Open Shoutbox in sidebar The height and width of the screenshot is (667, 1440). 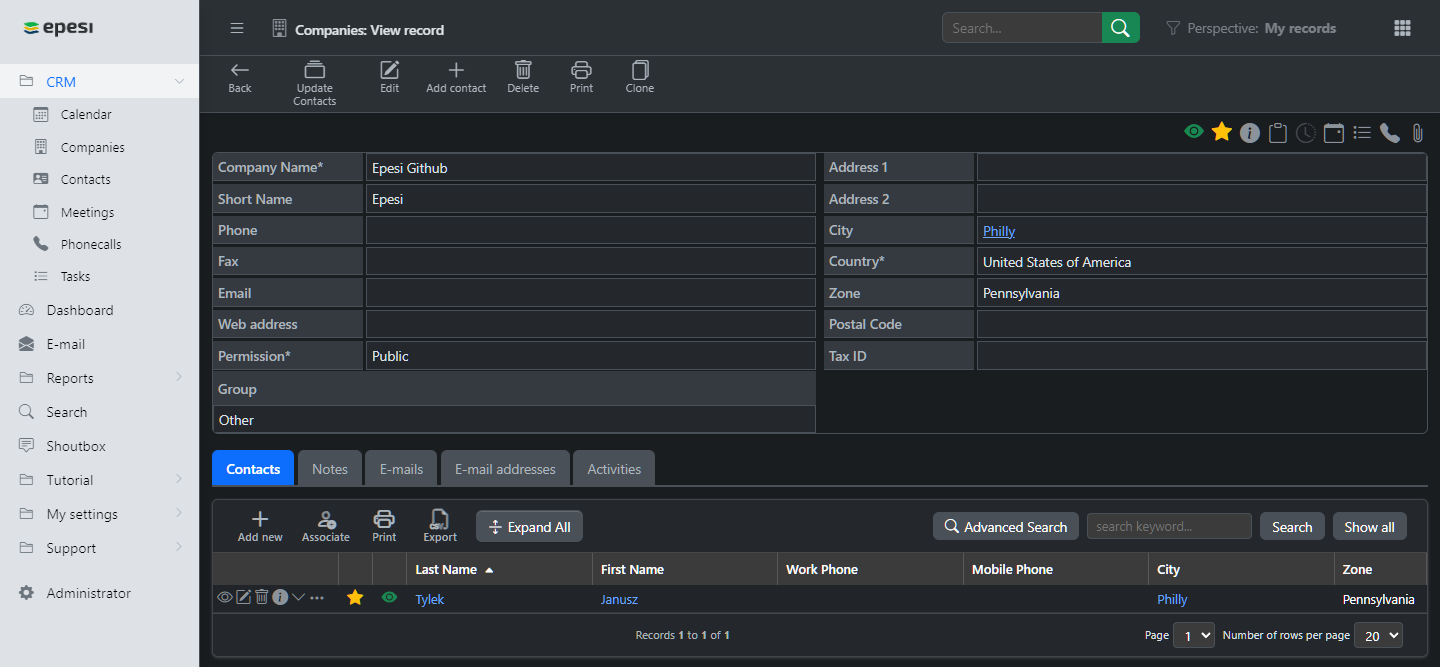coord(76,446)
